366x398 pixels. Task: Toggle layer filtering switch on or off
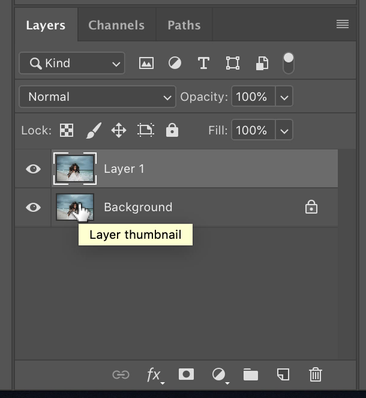289,63
